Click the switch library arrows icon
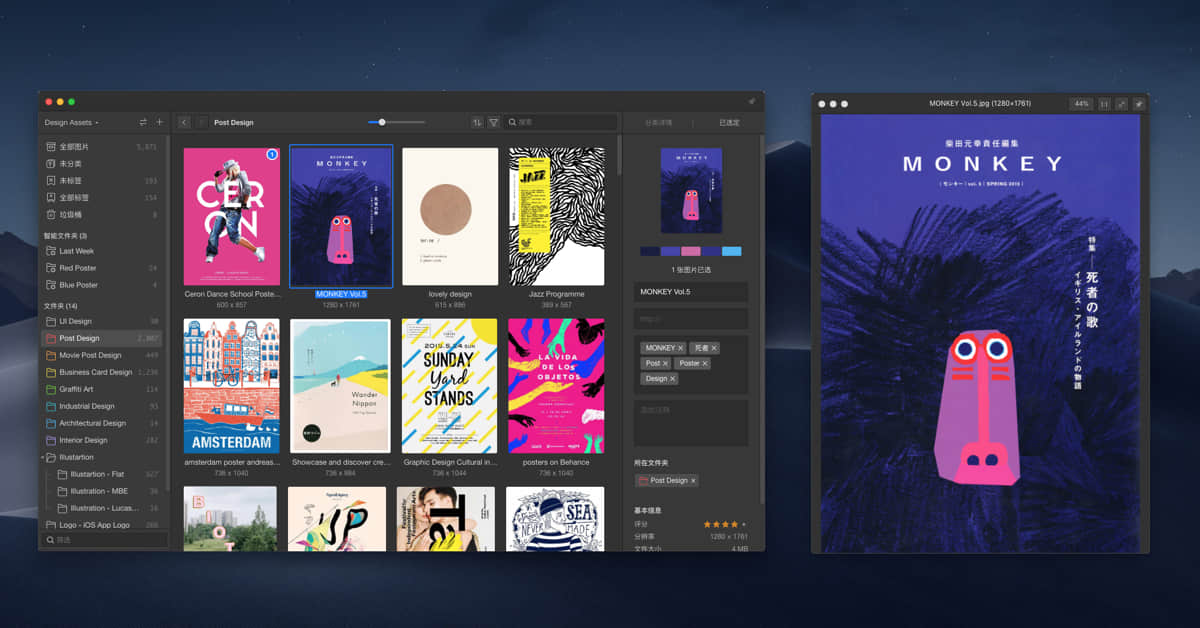This screenshot has width=1200, height=628. [143, 122]
